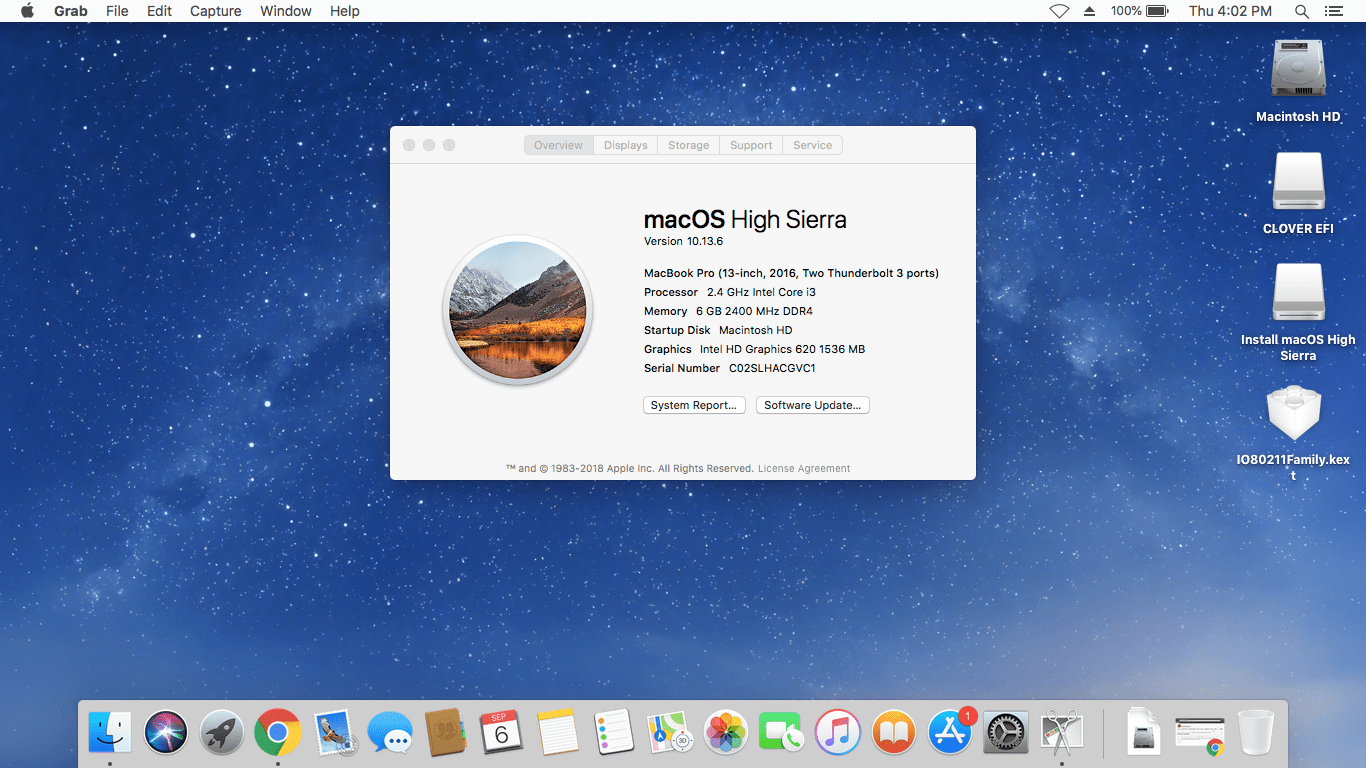Open the Edit menu
The image size is (1366, 768).
coord(159,11)
